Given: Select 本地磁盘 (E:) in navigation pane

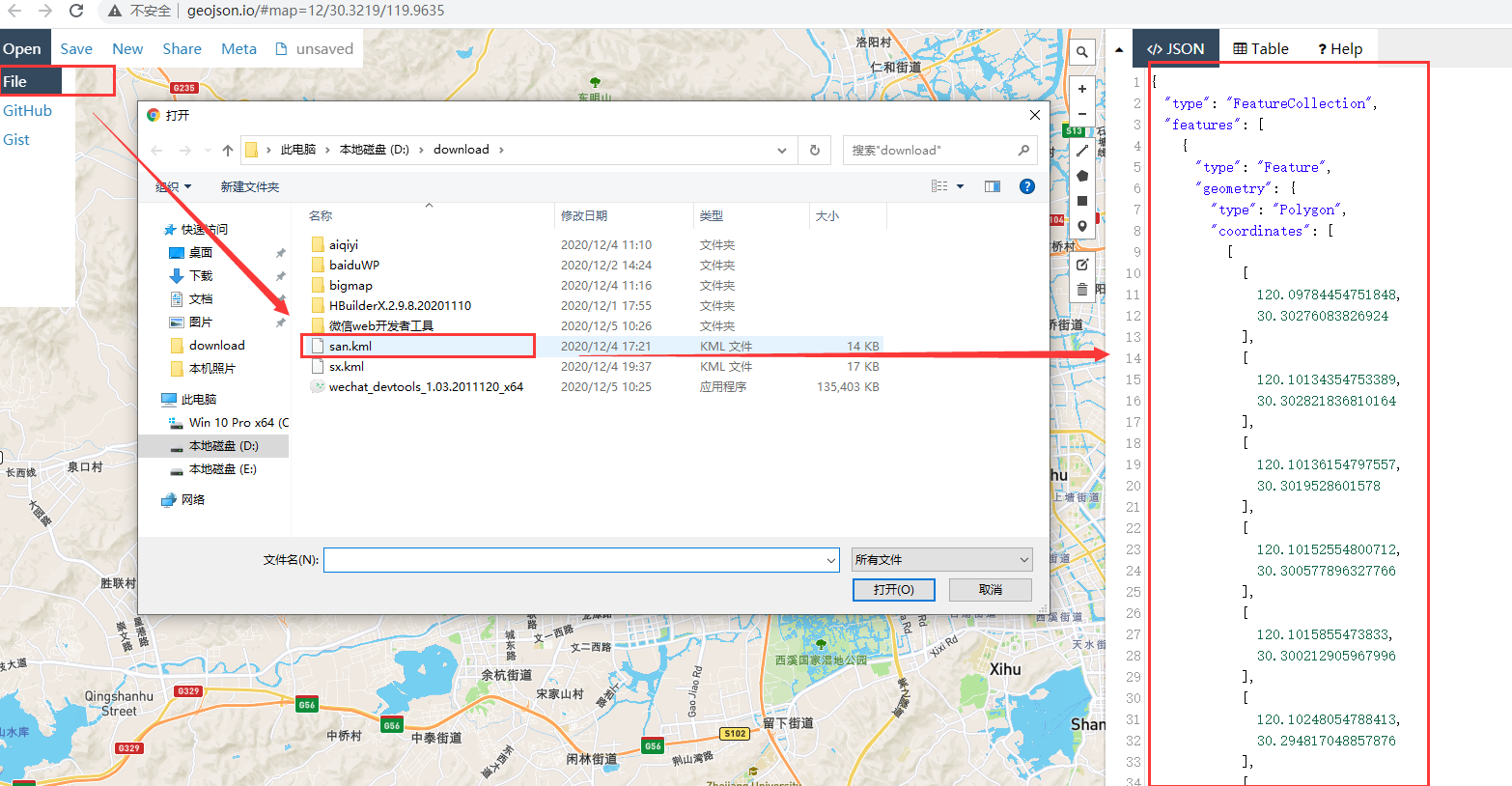Looking at the screenshot, I should (223, 468).
